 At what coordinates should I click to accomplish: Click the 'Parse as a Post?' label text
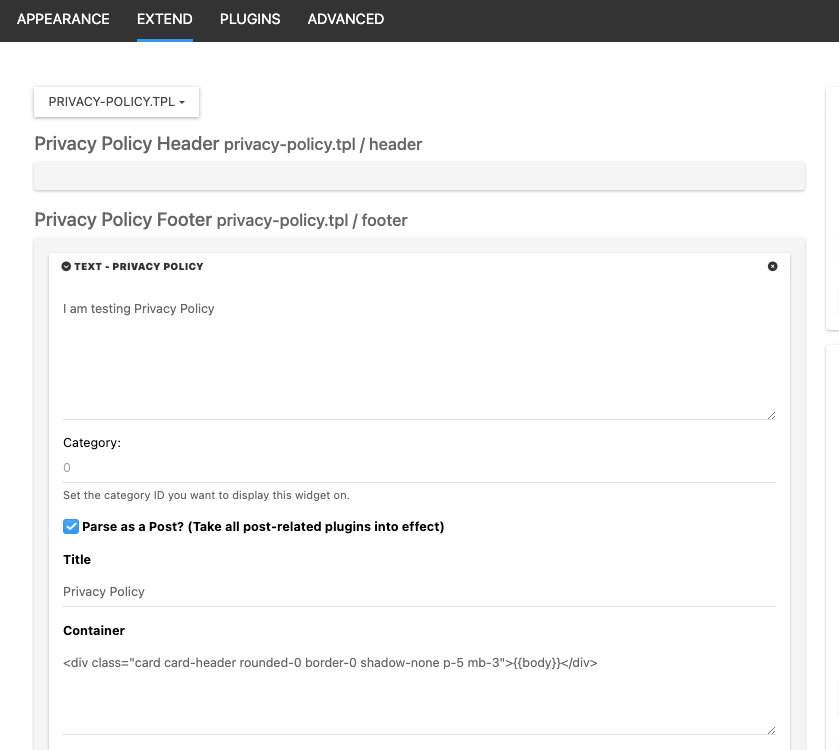click(x=263, y=526)
